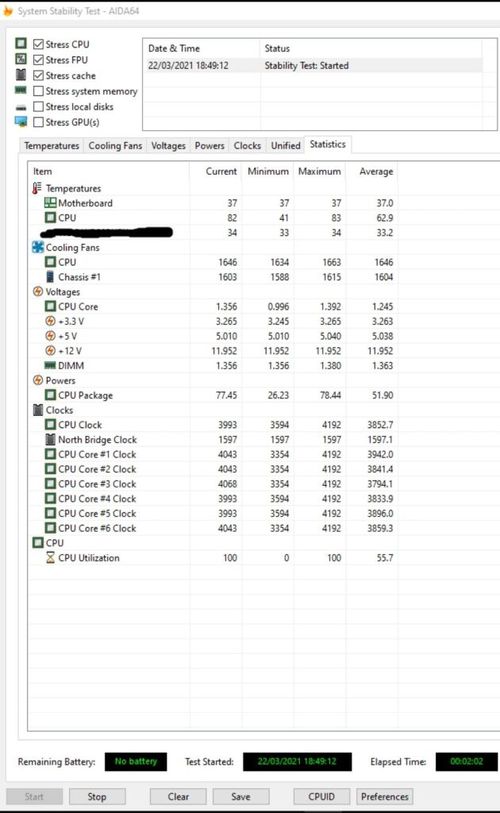
Task: Enable the Stress GPU(s) checkbox
Action: coord(38,122)
